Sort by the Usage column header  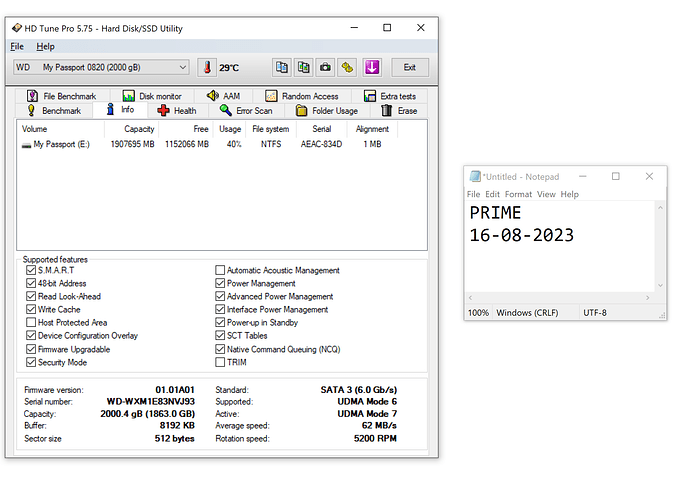click(x=230, y=129)
